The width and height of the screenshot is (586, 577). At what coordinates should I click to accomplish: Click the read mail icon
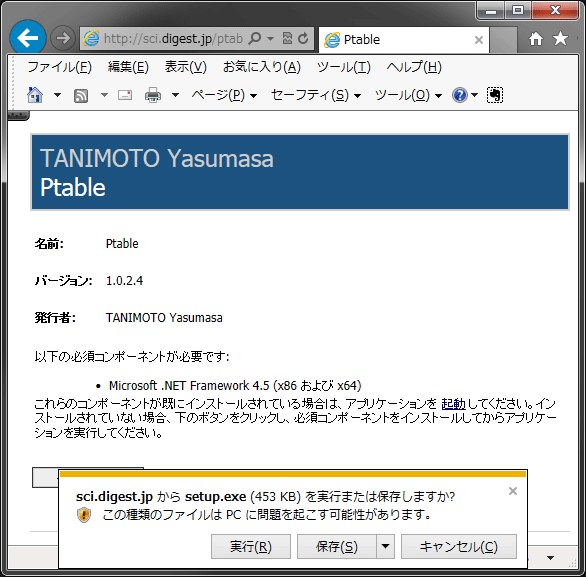point(125,95)
